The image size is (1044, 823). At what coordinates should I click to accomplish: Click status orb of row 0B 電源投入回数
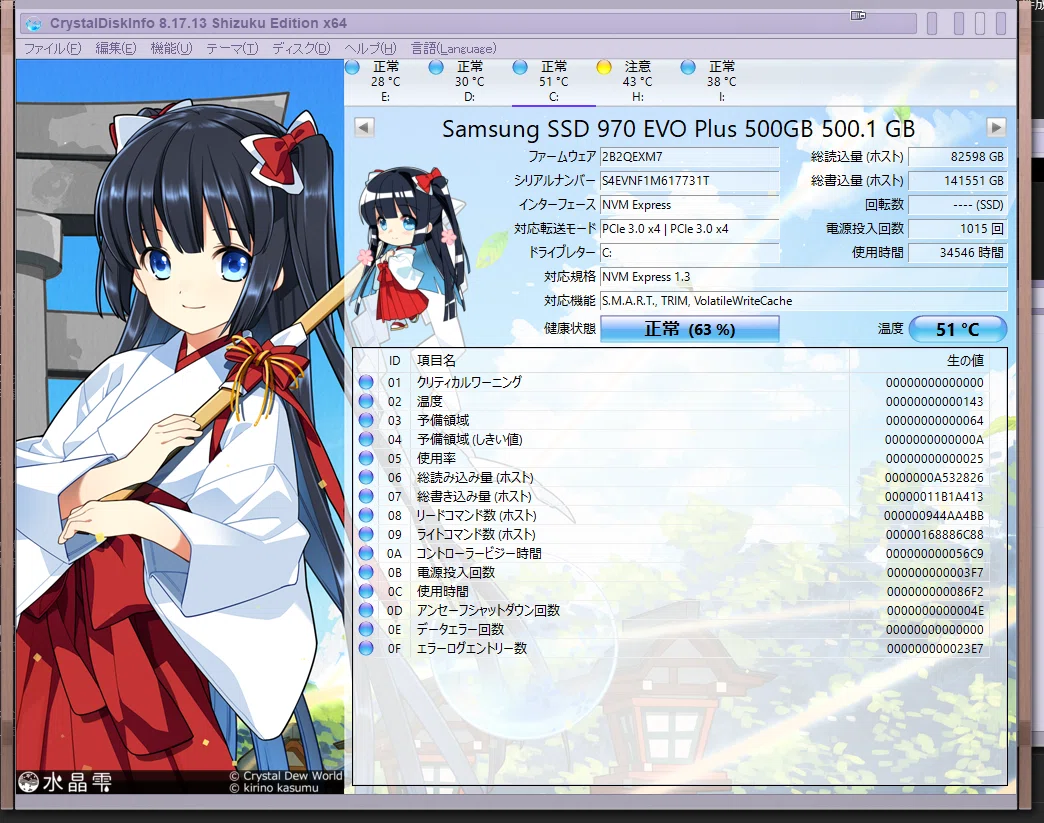(x=366, y=572)
